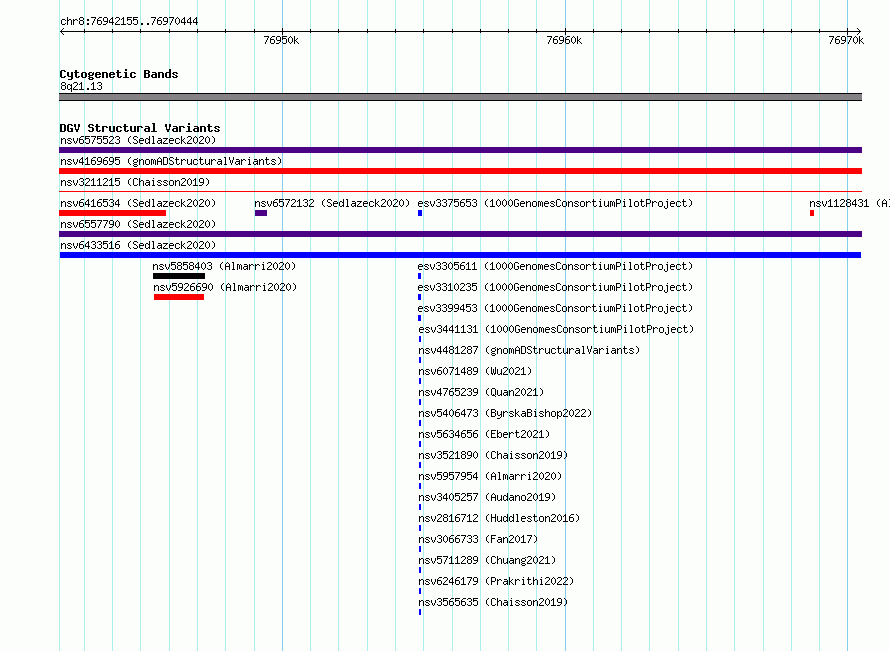Click the nsv3066733 (Fan2017) label
Image resolution: width=890 pixels, height=651 pixels.
pyautogui.click(x=478, y=539)
